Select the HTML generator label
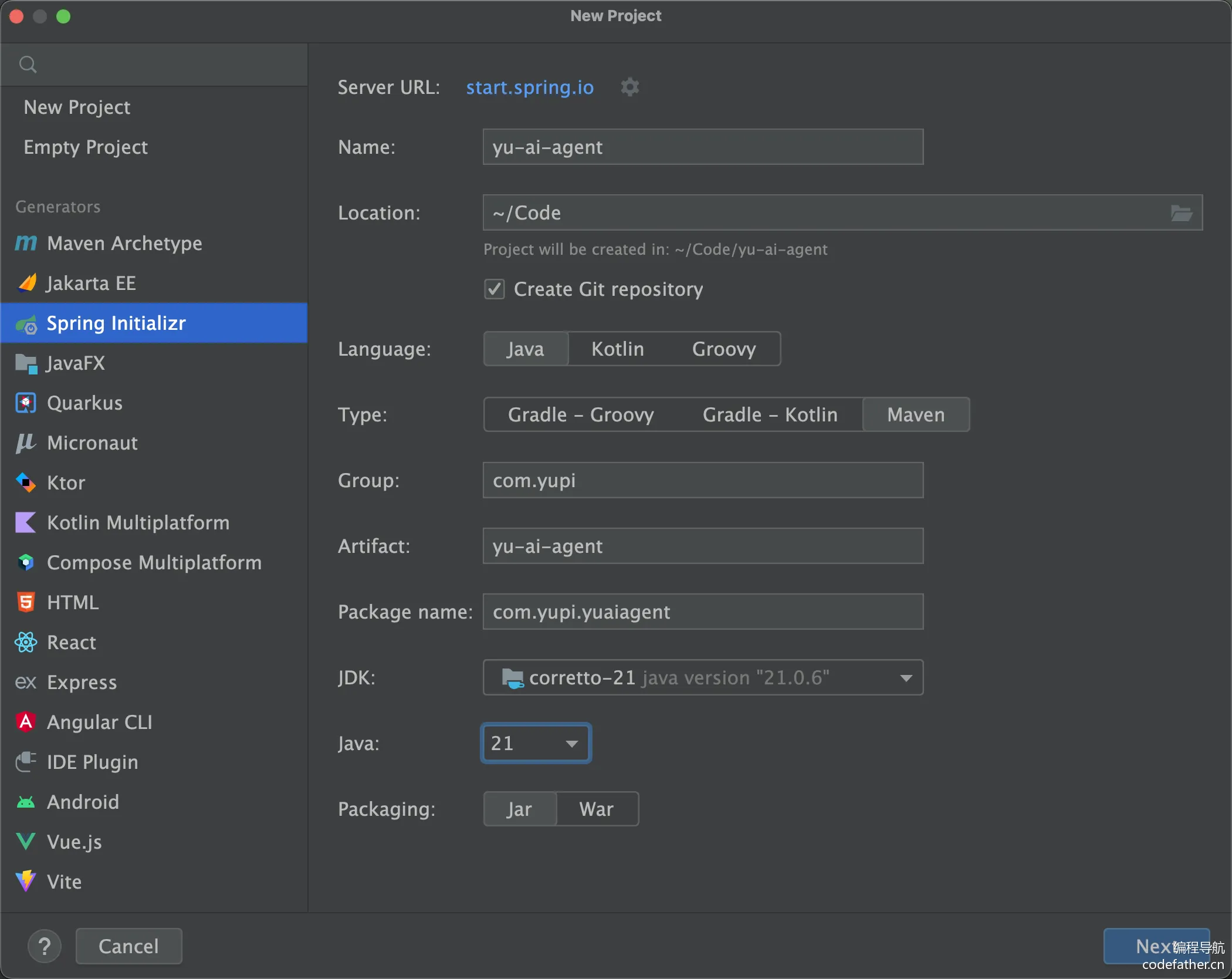 (73, 603)
